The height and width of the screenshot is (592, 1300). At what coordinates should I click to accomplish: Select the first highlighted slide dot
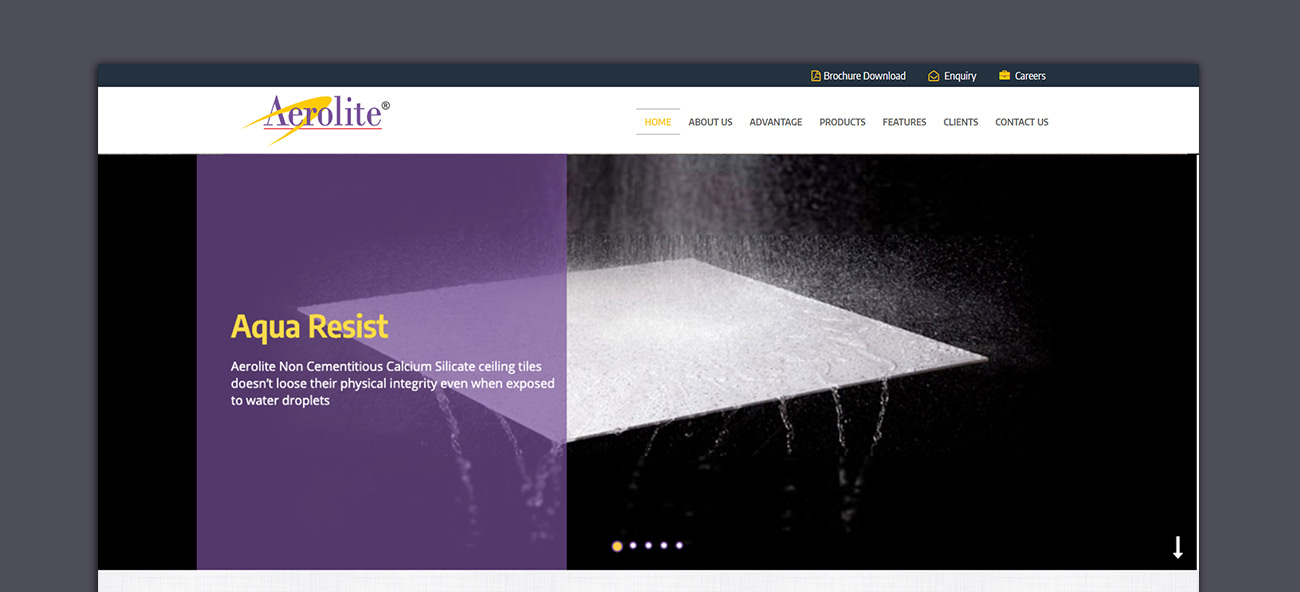(x=617, y=546)
